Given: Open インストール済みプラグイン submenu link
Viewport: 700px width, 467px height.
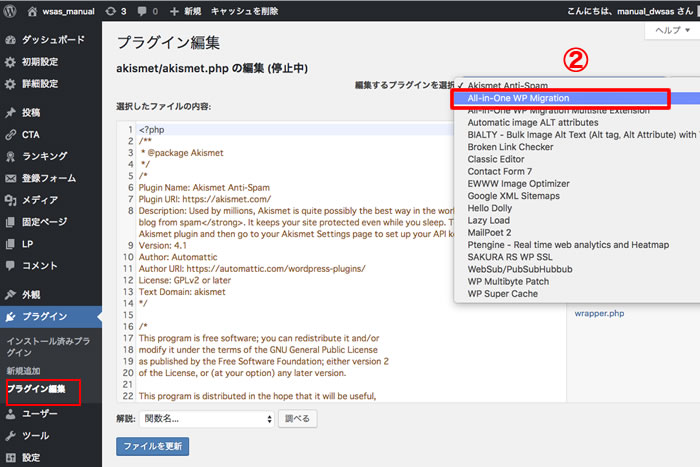Looking at the screenshot, I should 48,347.
